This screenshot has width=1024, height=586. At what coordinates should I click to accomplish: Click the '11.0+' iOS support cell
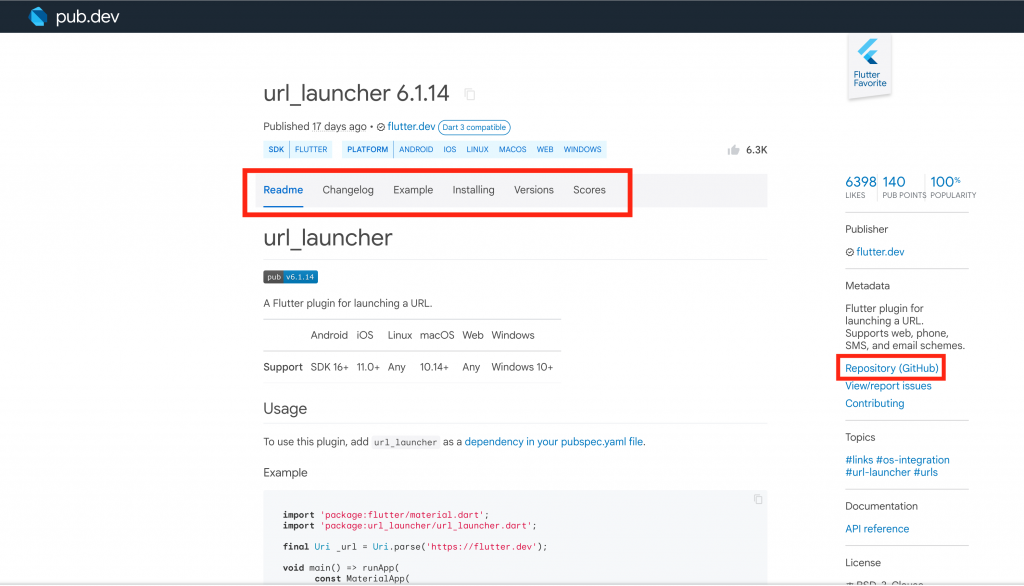(x=368, y=367)
